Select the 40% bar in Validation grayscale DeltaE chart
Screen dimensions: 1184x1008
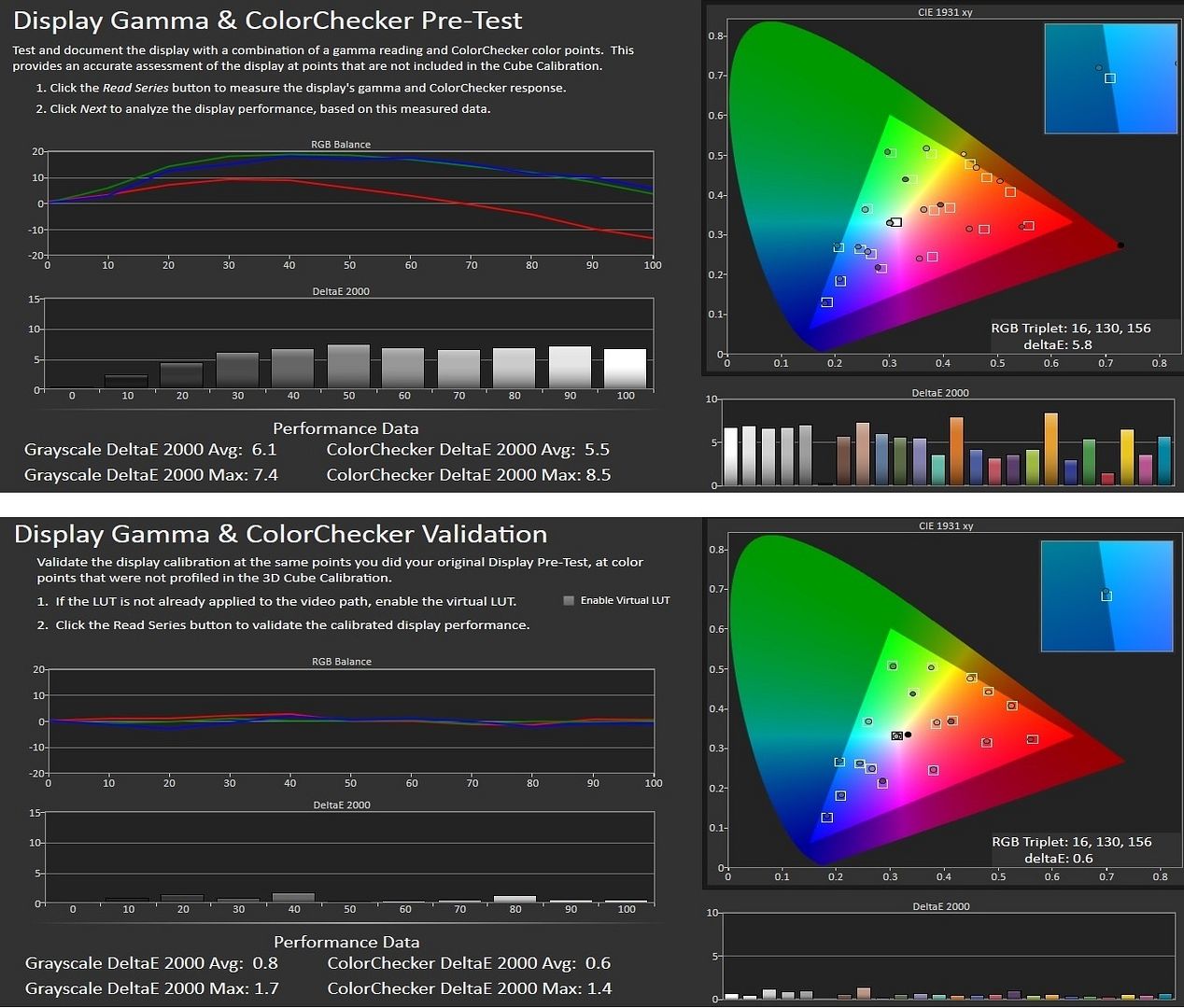coord(293,898)
